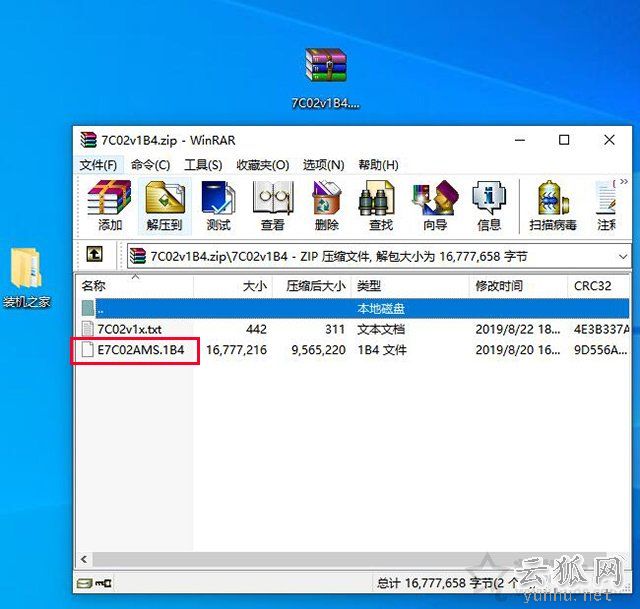The image size is (640, 609).
Task: Click the Info (信息) toolbar icon
Action: 489,206
